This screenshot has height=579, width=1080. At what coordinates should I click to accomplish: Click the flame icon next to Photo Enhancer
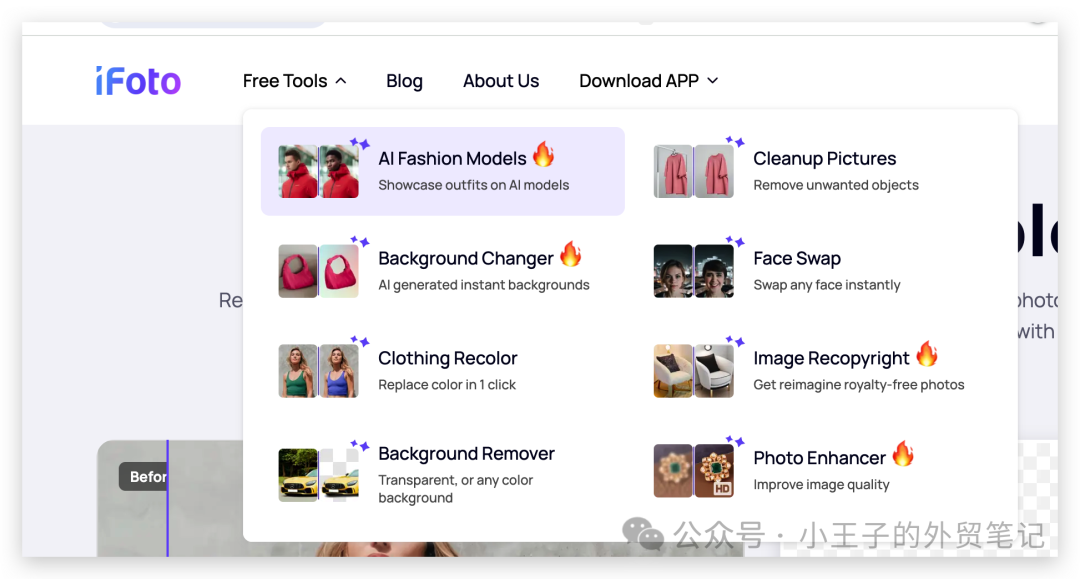903,454
